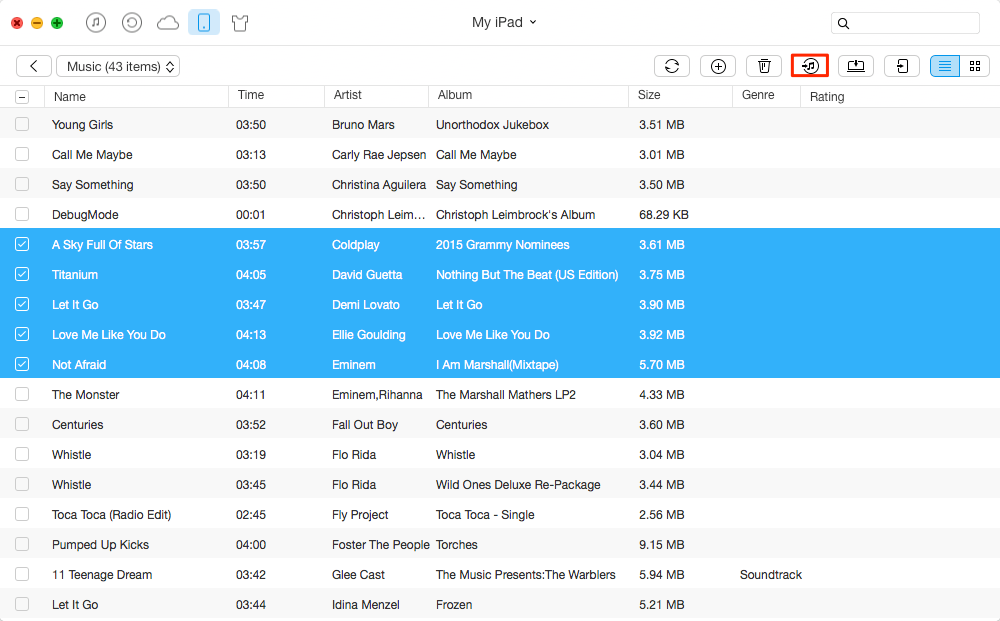
Task: Uncheck the Not Afraid checkbox
Action: coord(22,364)
